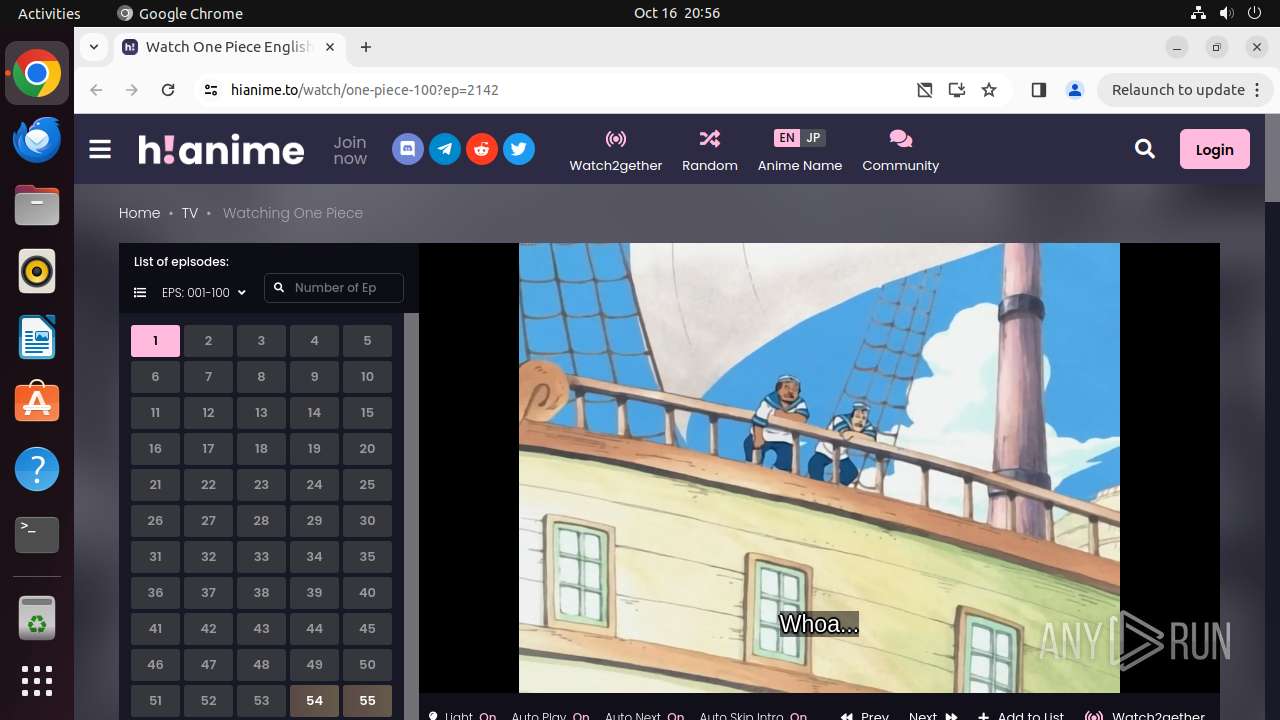Viewport: 1280px width, 720px height.
Task: Open Rhythmbox from the dock
Action: coord(37,271)
